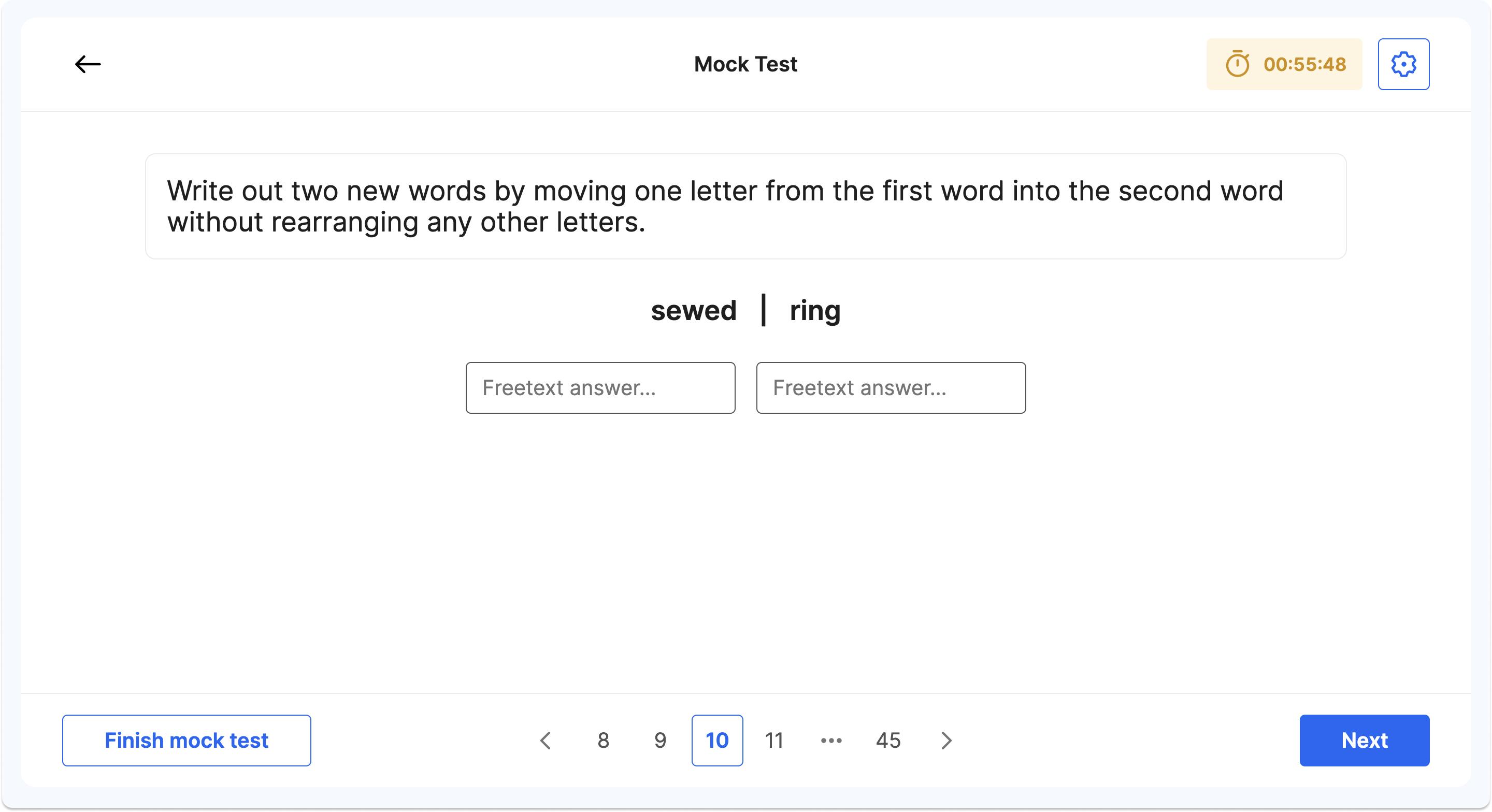1492x812 pixels.
Task: Navigate to question 11
Action: (x=774, y=740)
